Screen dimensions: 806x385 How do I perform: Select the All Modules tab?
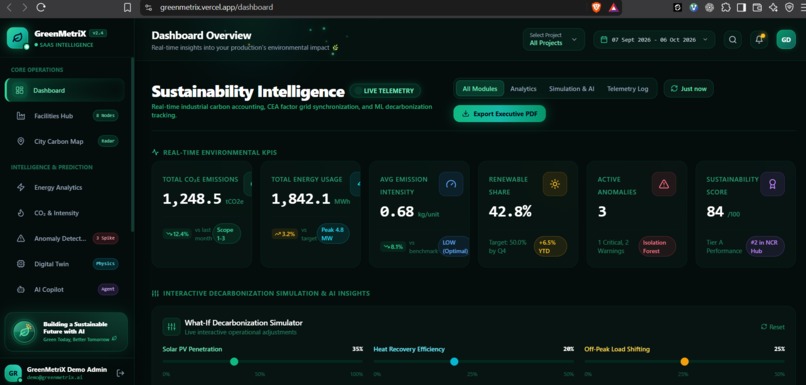(480, 88)
